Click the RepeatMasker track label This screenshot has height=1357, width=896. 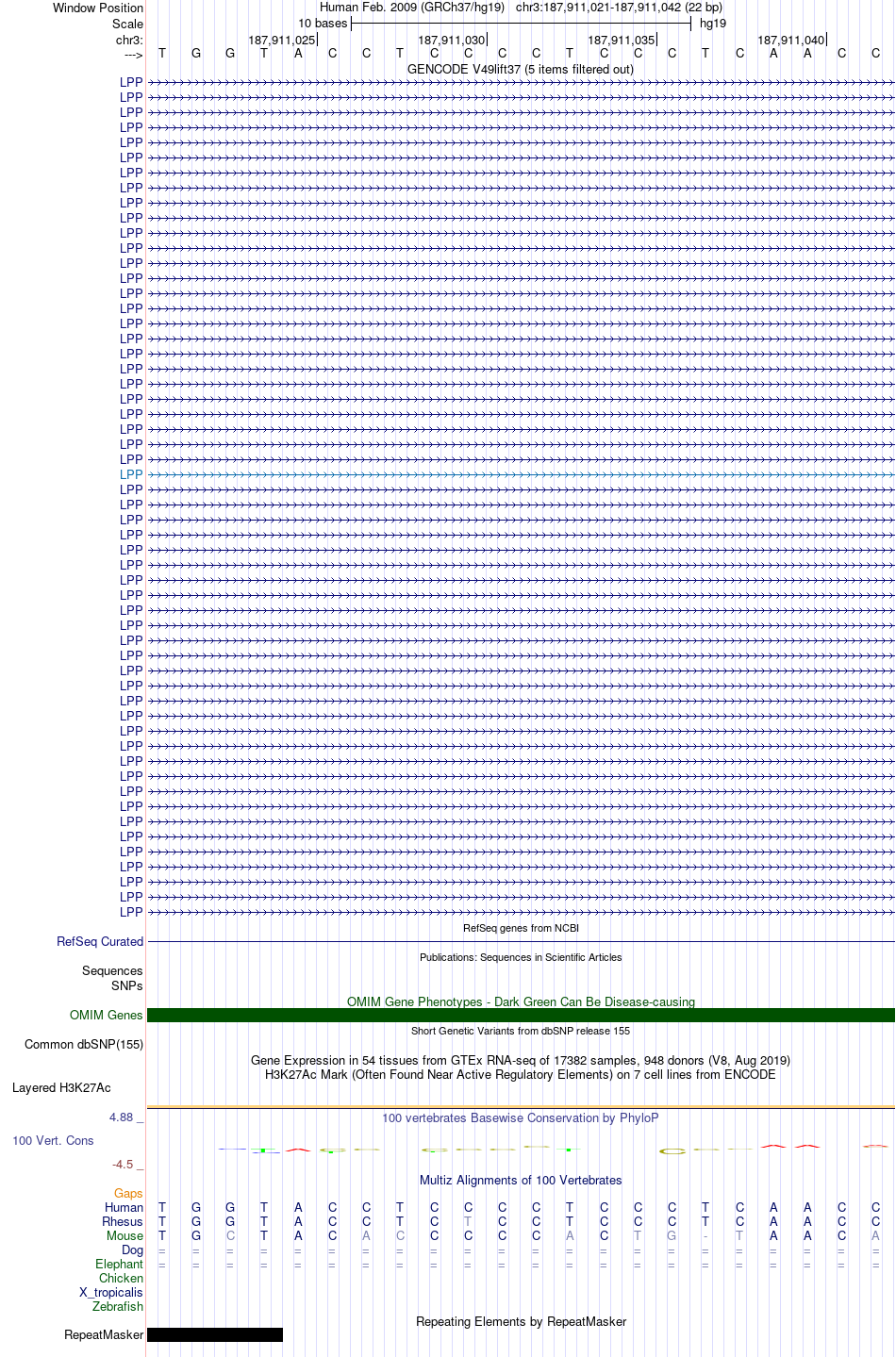pos(104,1334)
